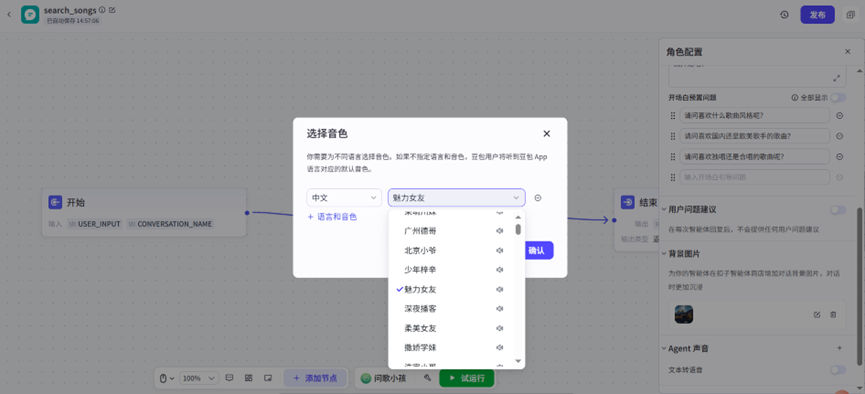Click + 语言和音色 to add language
The width and height of the screenshot is (865, 394).
(x=332, y=217)
